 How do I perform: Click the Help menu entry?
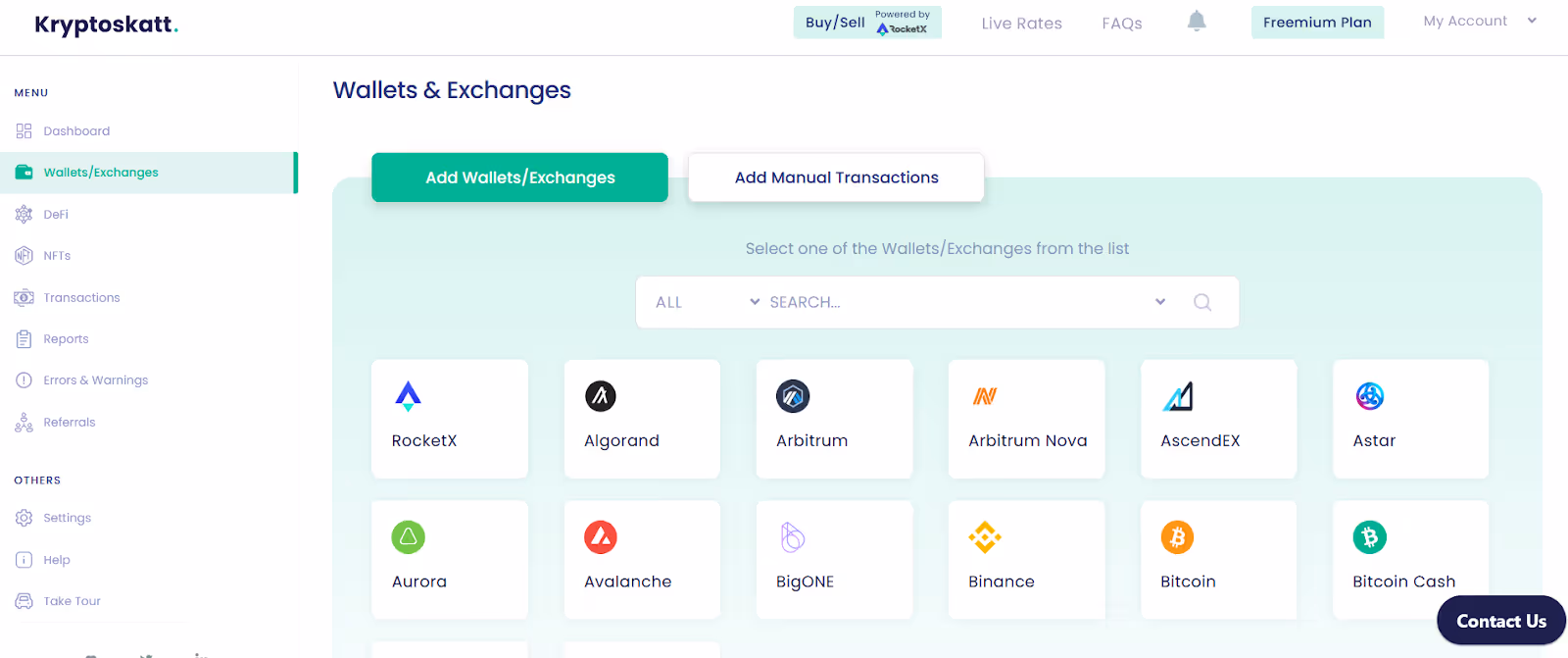57,560
